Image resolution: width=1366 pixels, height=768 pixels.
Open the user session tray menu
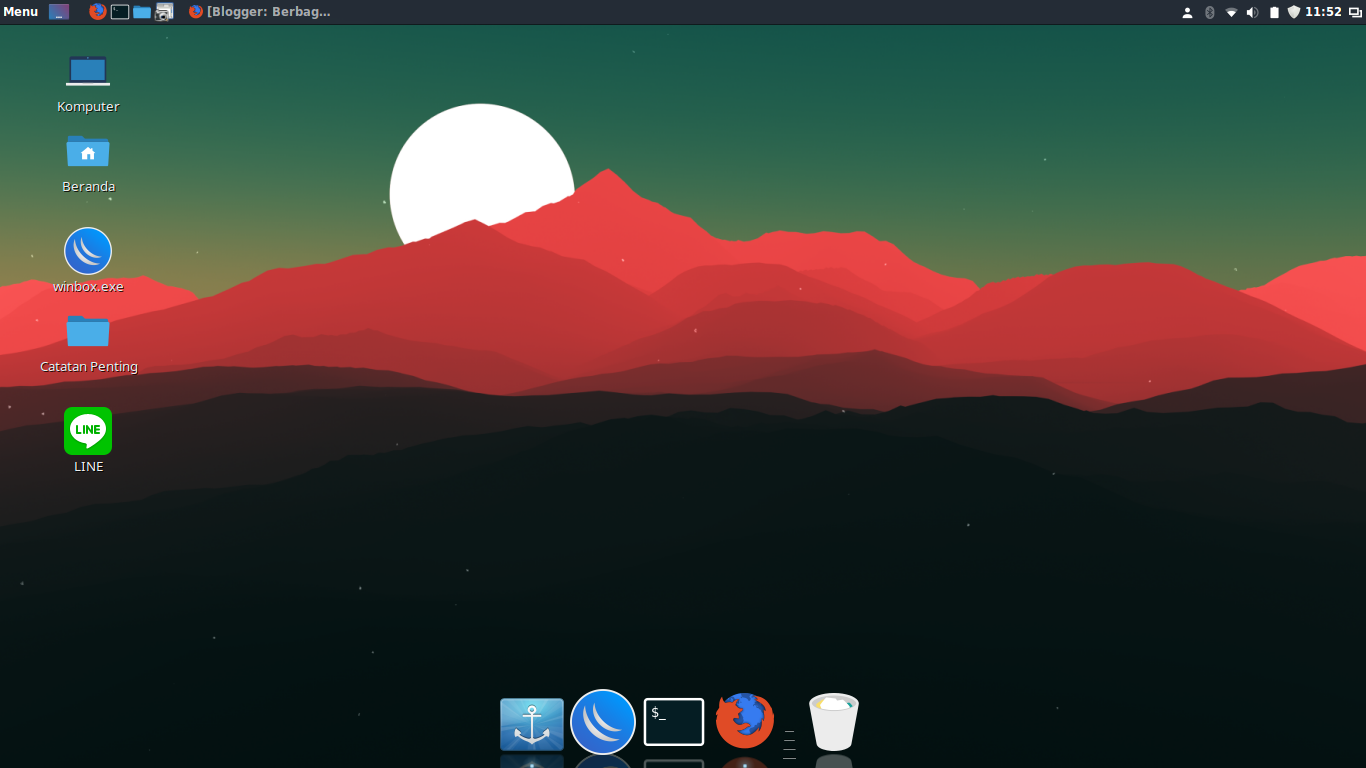(1187, 12)
